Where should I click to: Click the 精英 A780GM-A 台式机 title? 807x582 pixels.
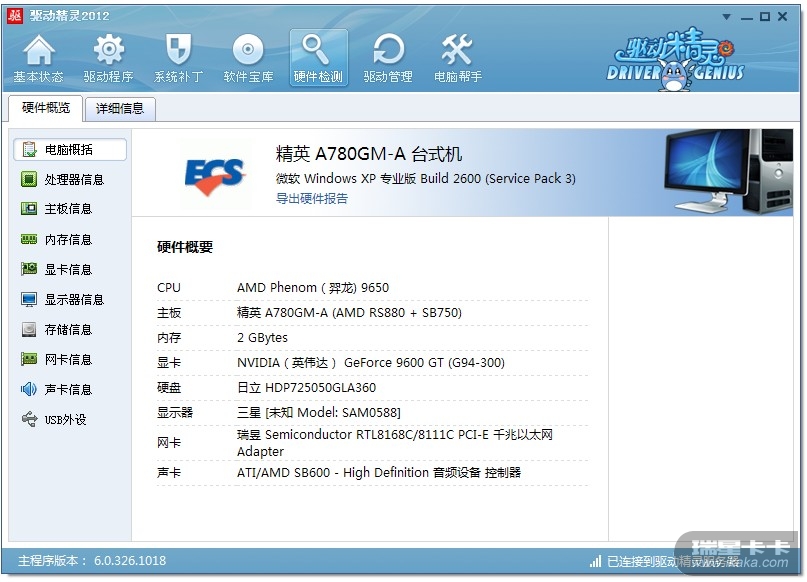[369, 154]
